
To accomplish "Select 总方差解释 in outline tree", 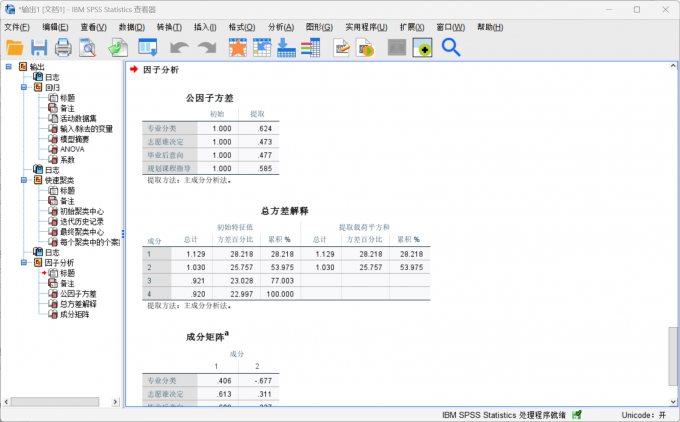I will coord(78,304).
